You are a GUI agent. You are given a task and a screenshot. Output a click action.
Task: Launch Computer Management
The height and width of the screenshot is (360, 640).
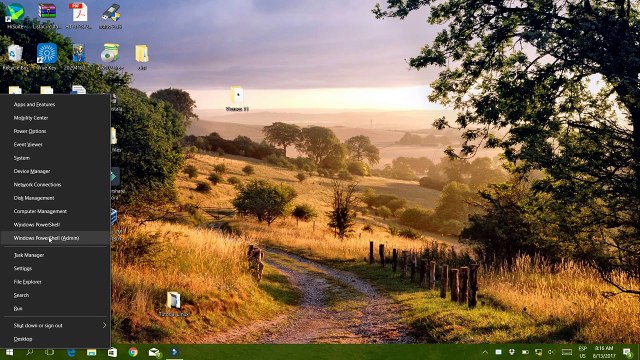[x=55, y=211]
